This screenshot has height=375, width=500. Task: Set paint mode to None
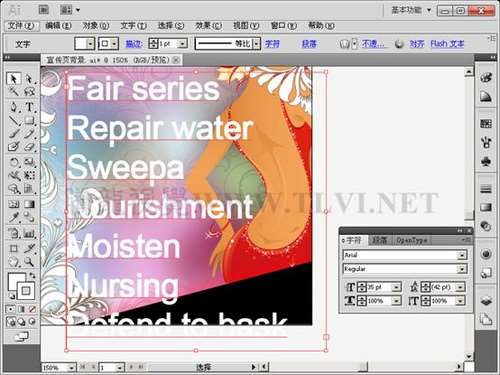point(32,309)
